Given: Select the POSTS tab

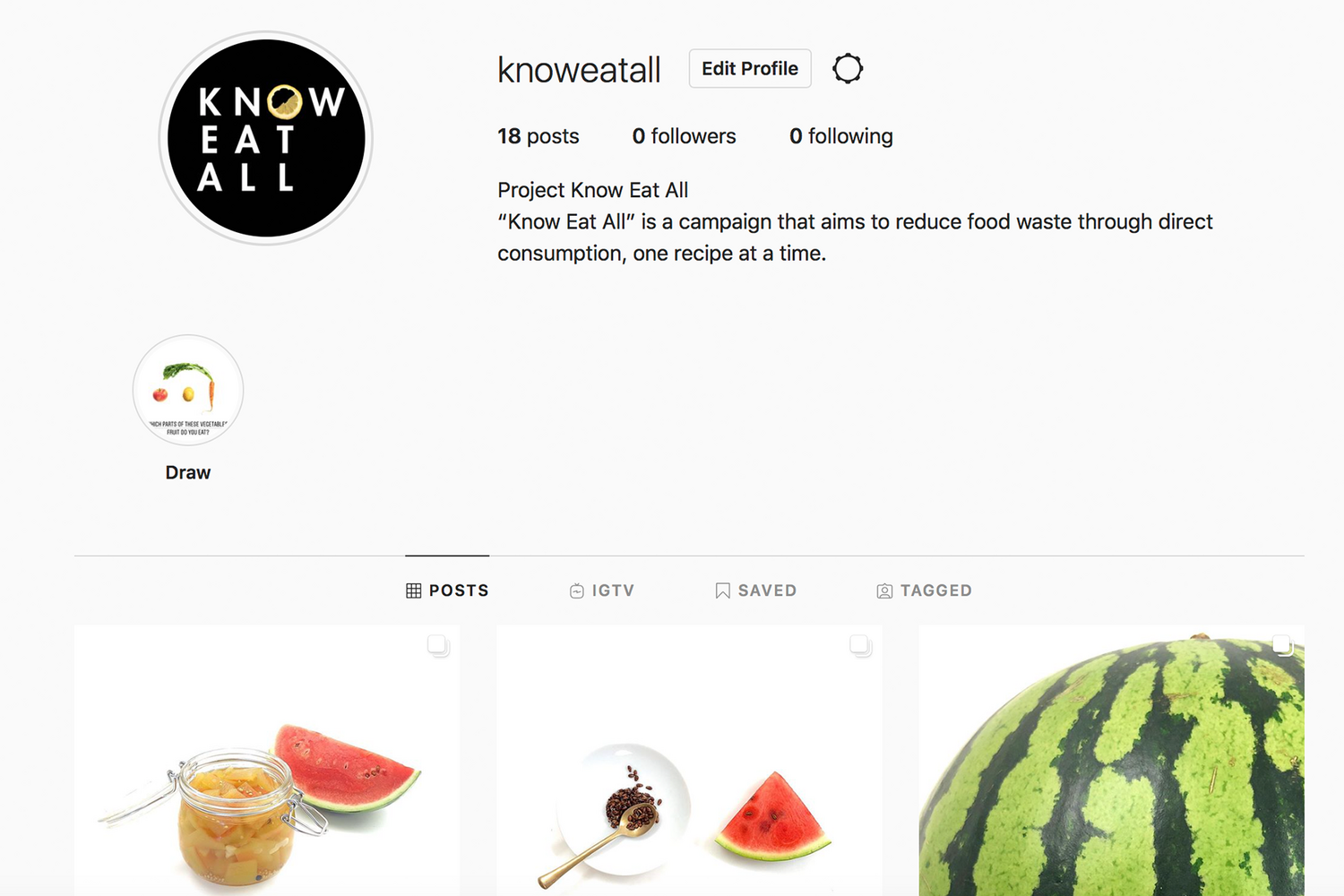Looking at the screenshot, I should pyautogui.click(x=447, y=590).
